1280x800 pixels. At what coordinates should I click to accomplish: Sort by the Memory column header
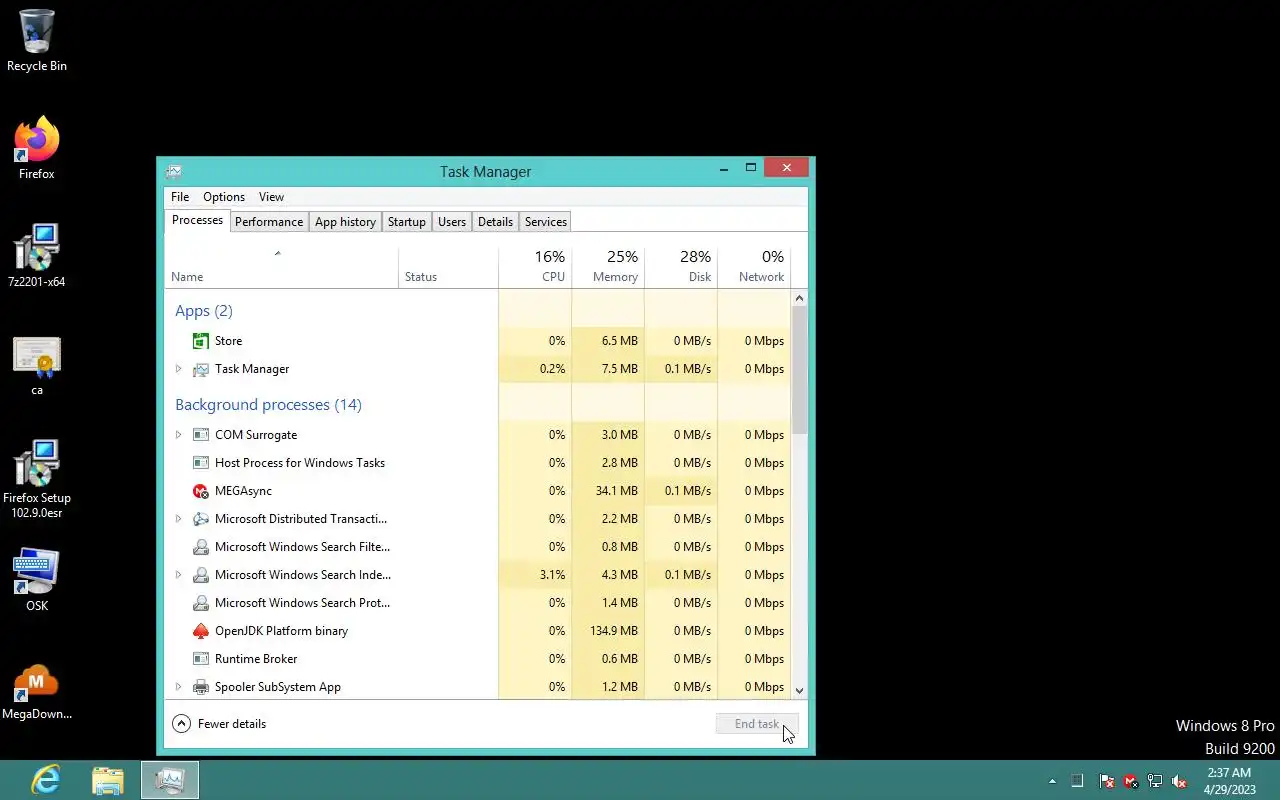click(608, 267)
